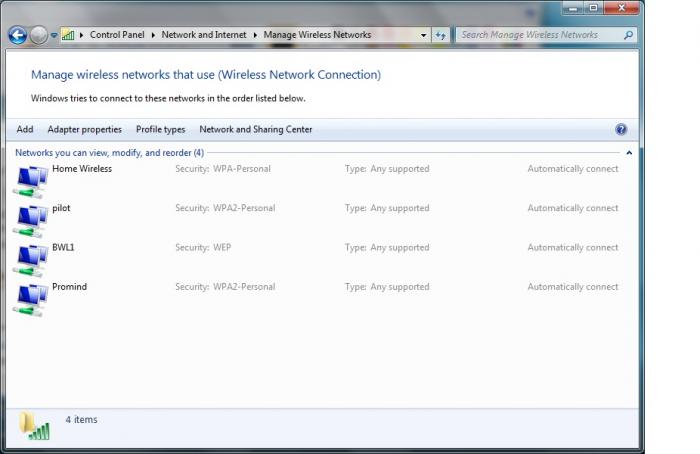The width and height of the screenshot is (700, 454).
Task: Click the Forward navigation arrow
Action: pos(38,35)
